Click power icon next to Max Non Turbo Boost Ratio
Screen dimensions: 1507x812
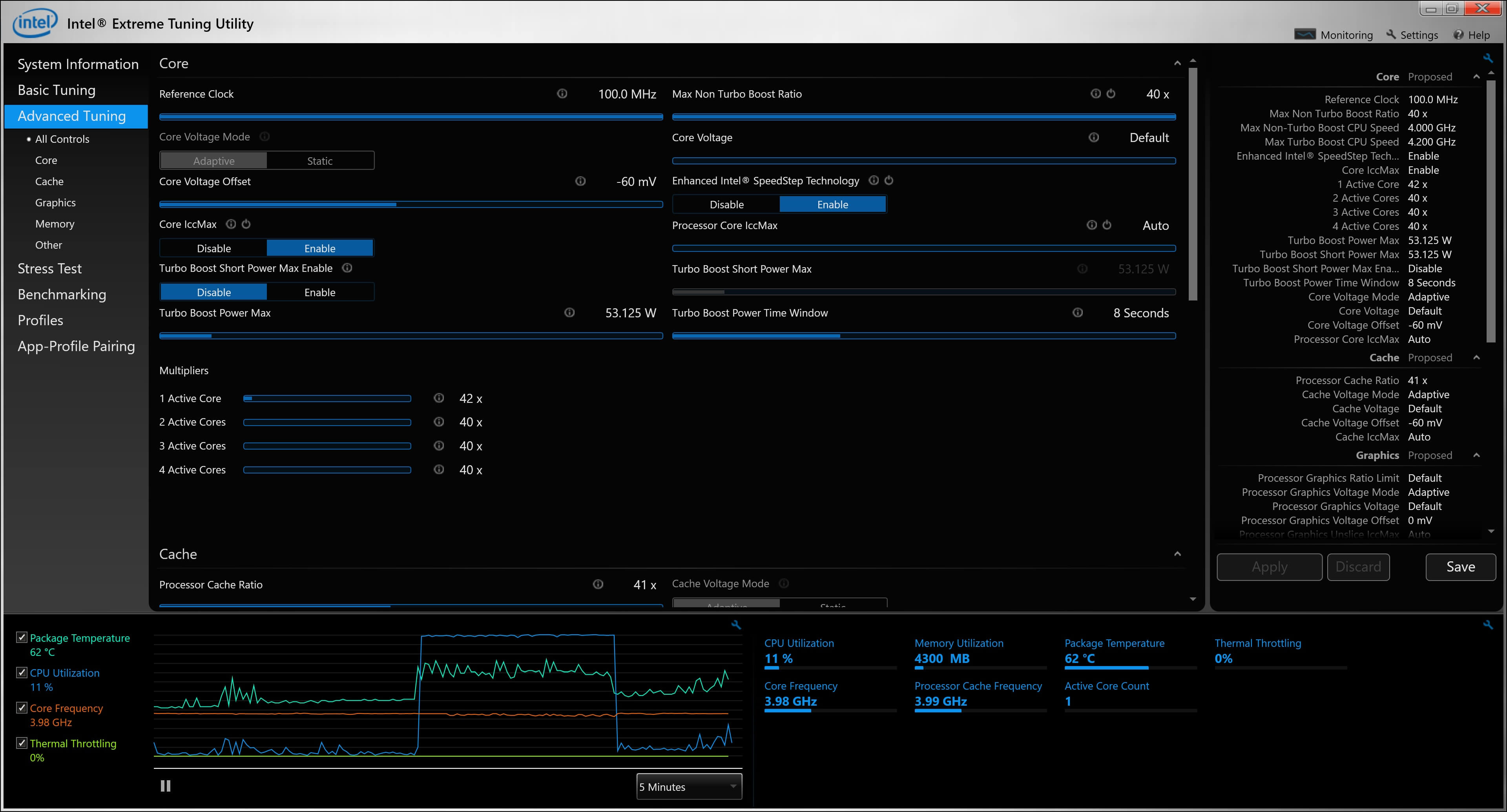1111,93
